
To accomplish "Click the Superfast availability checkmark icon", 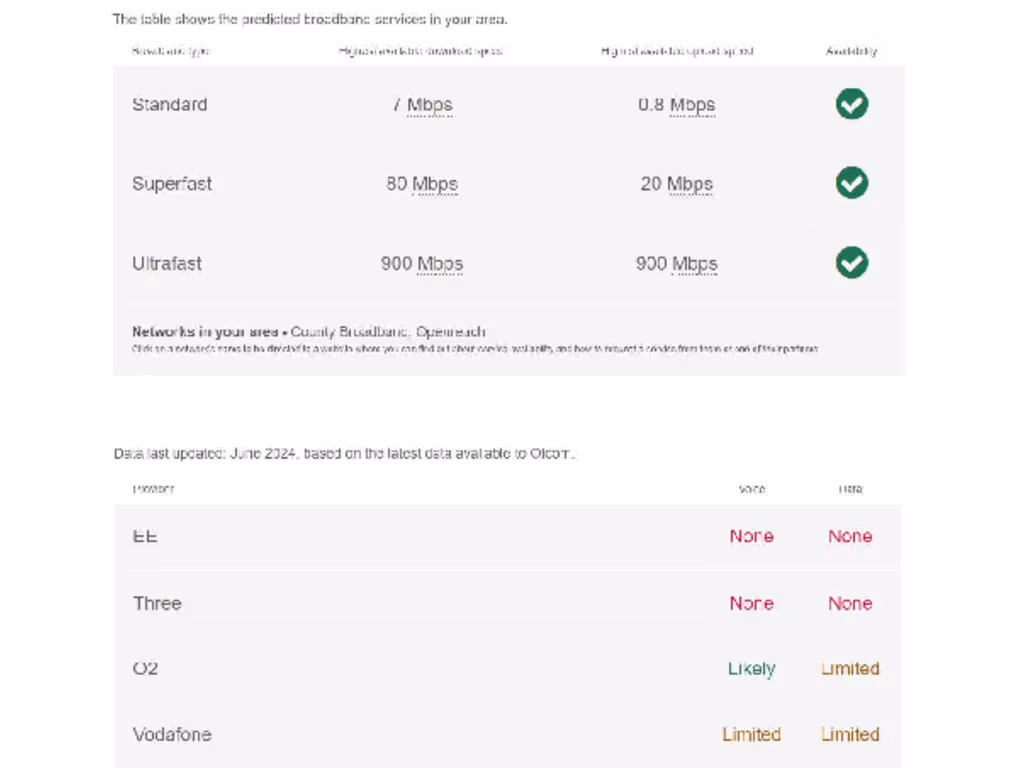I will [852, 183].
